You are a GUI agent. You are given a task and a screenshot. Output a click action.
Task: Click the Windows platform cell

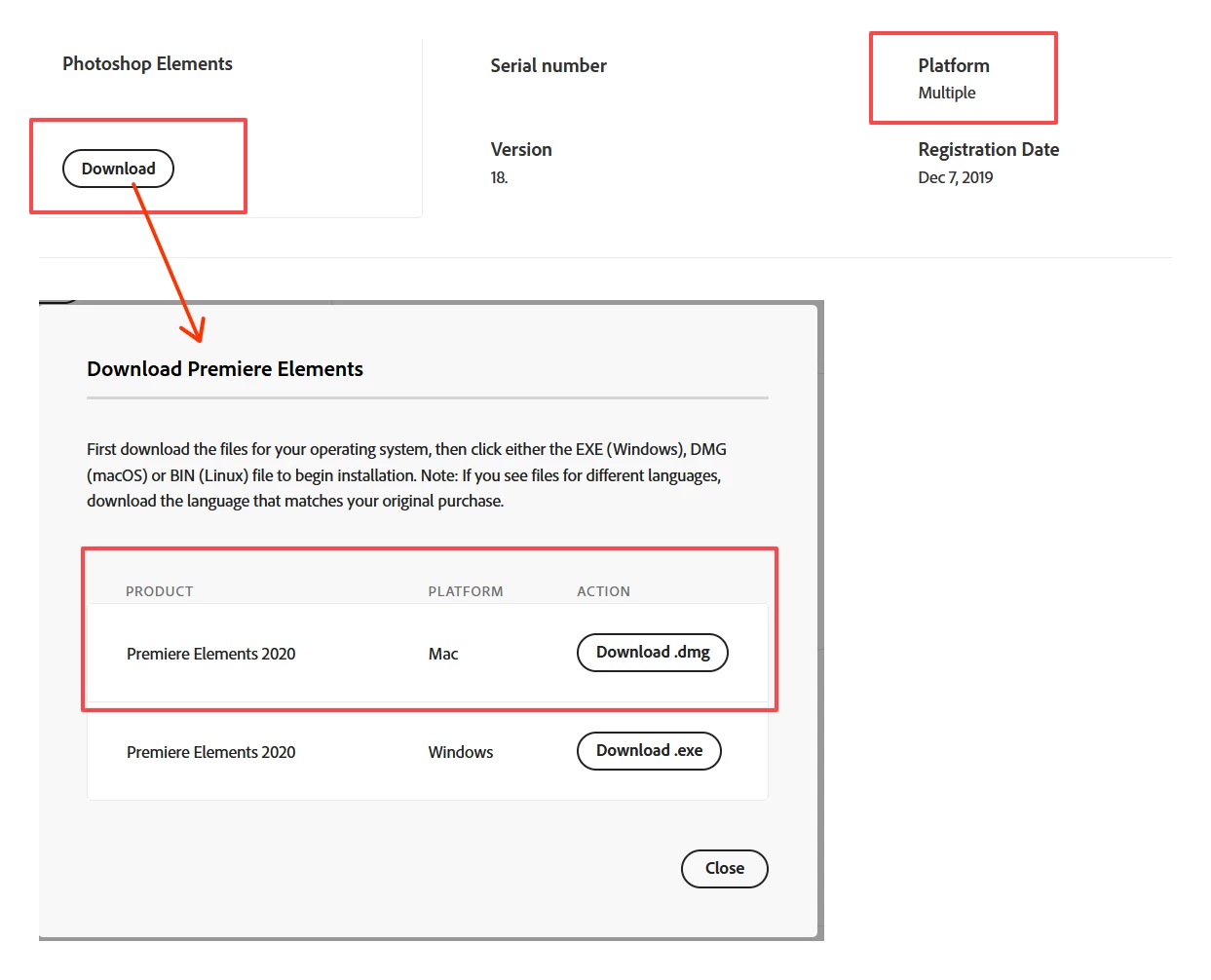(461, 752)
